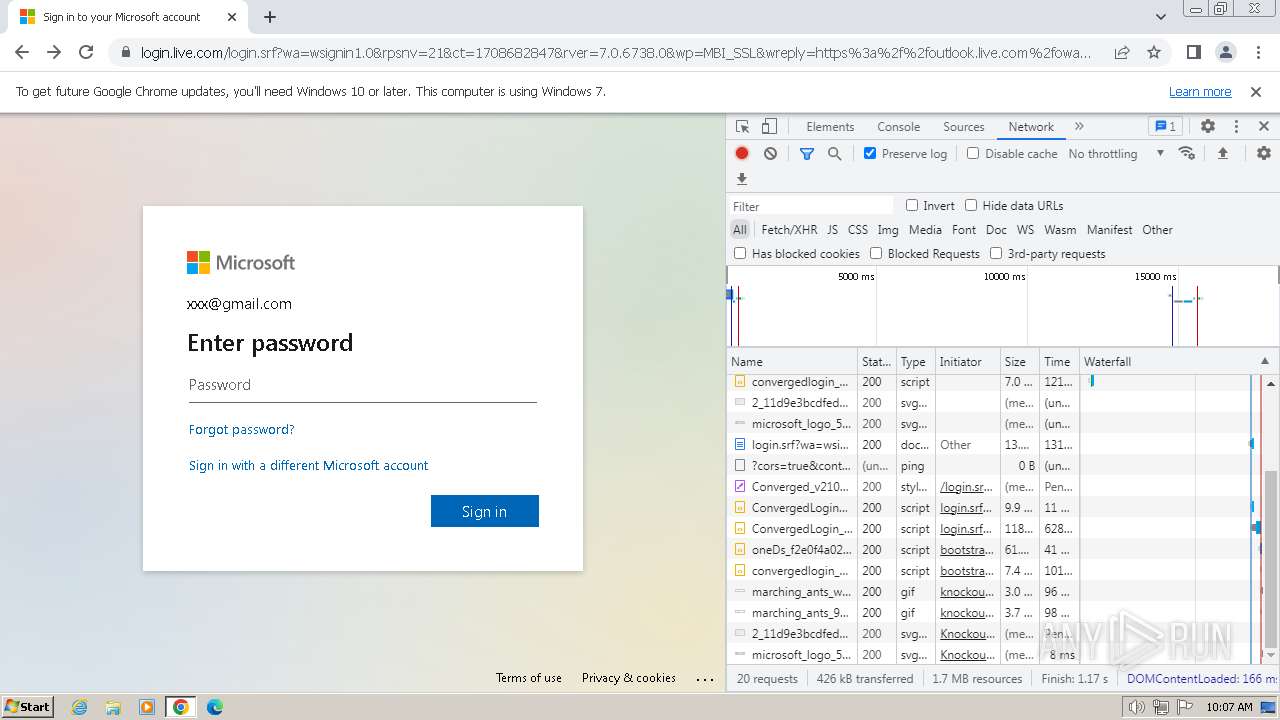The width and height of the screenshot is (1280, 720).
Task: Open Privacy & cookies link
Action: tap(629, 677)
